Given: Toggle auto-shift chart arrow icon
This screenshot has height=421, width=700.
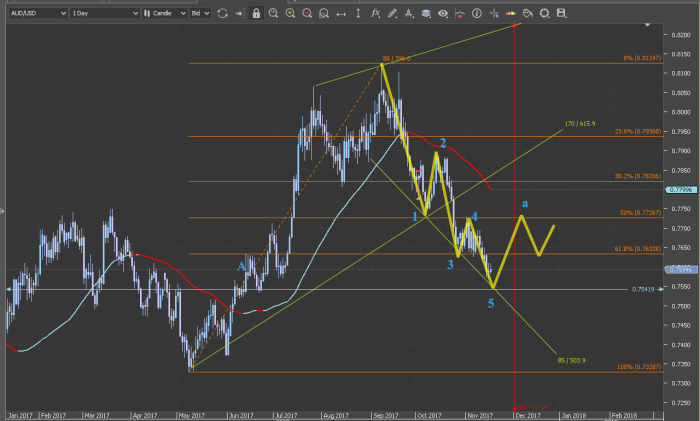Looking at the screenshot, I should 238,14.
